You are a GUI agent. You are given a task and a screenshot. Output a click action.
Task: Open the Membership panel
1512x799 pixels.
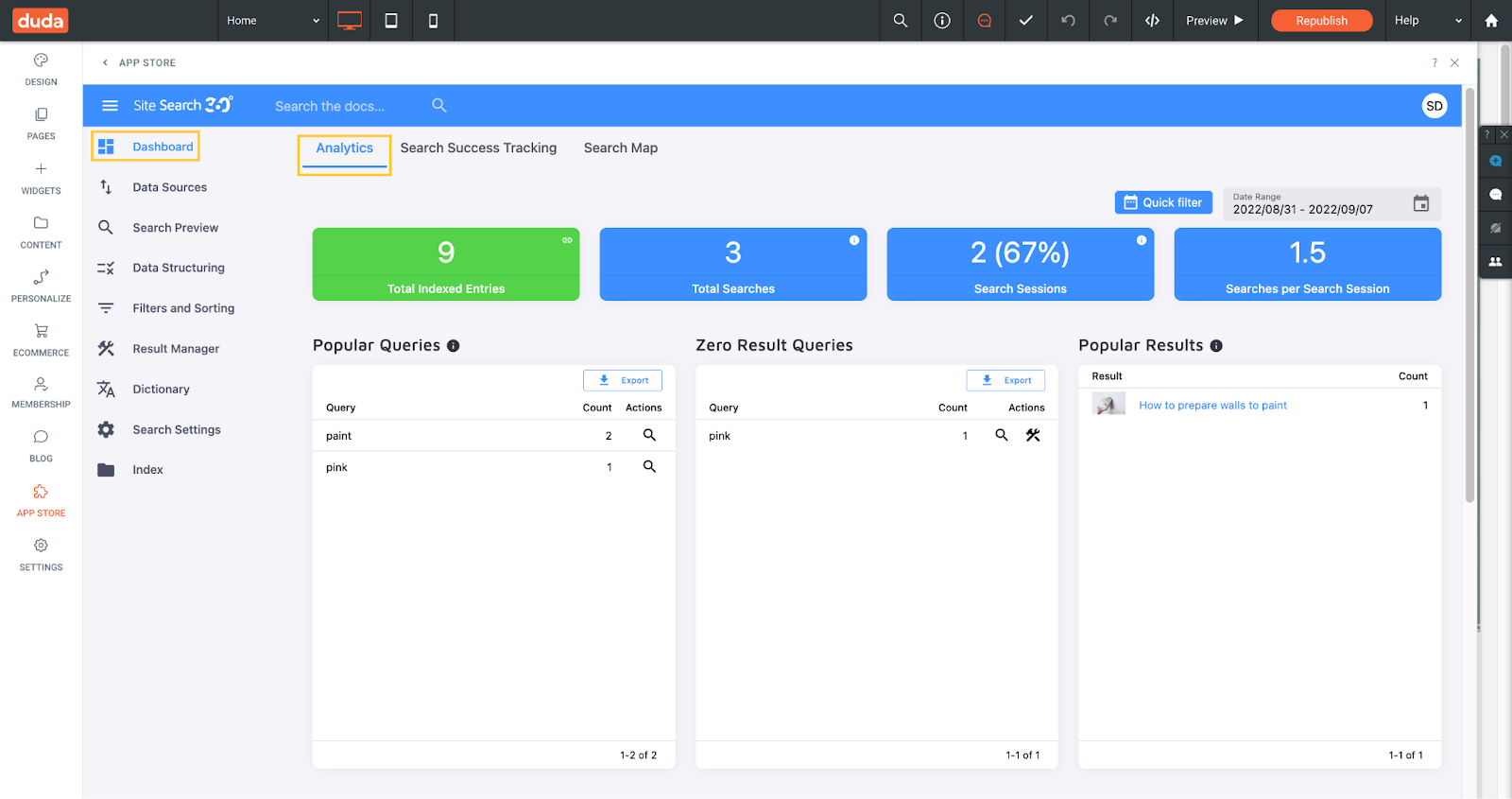click(41, 392)
